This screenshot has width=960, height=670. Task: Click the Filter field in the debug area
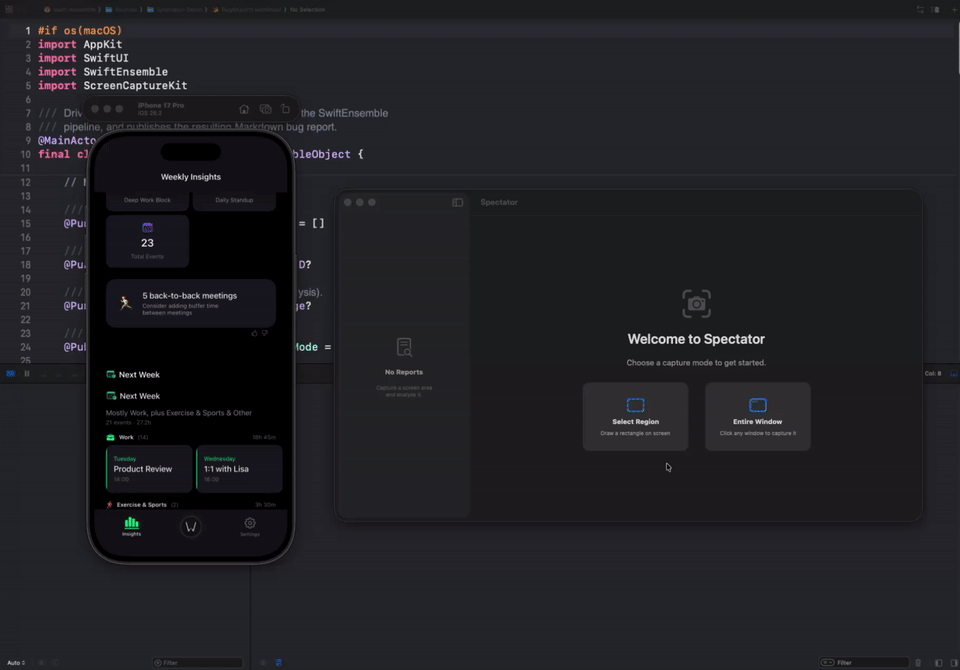coord(196,662)
